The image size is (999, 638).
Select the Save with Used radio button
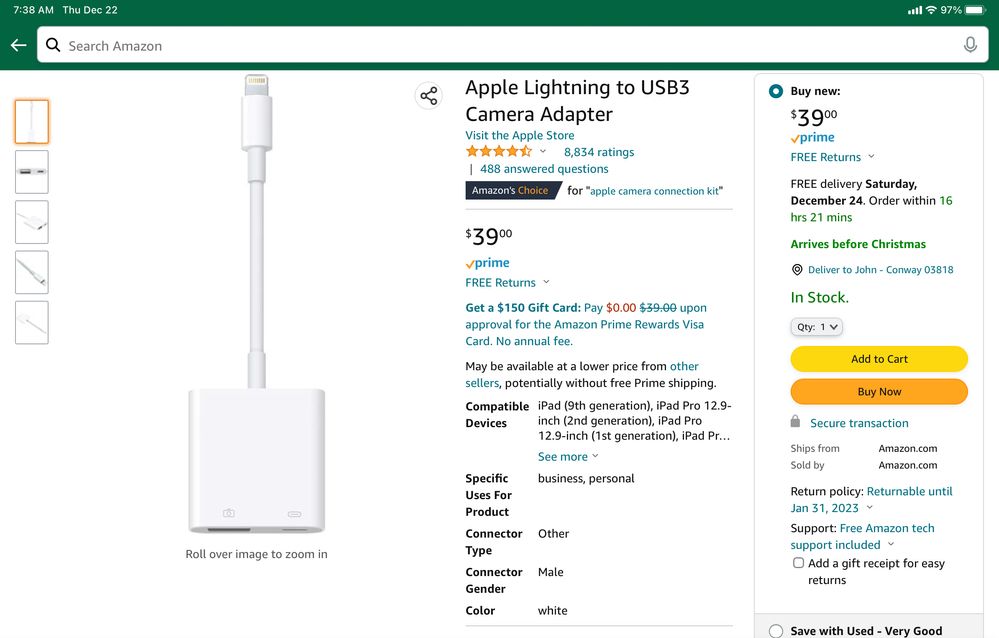click(776, 631)
